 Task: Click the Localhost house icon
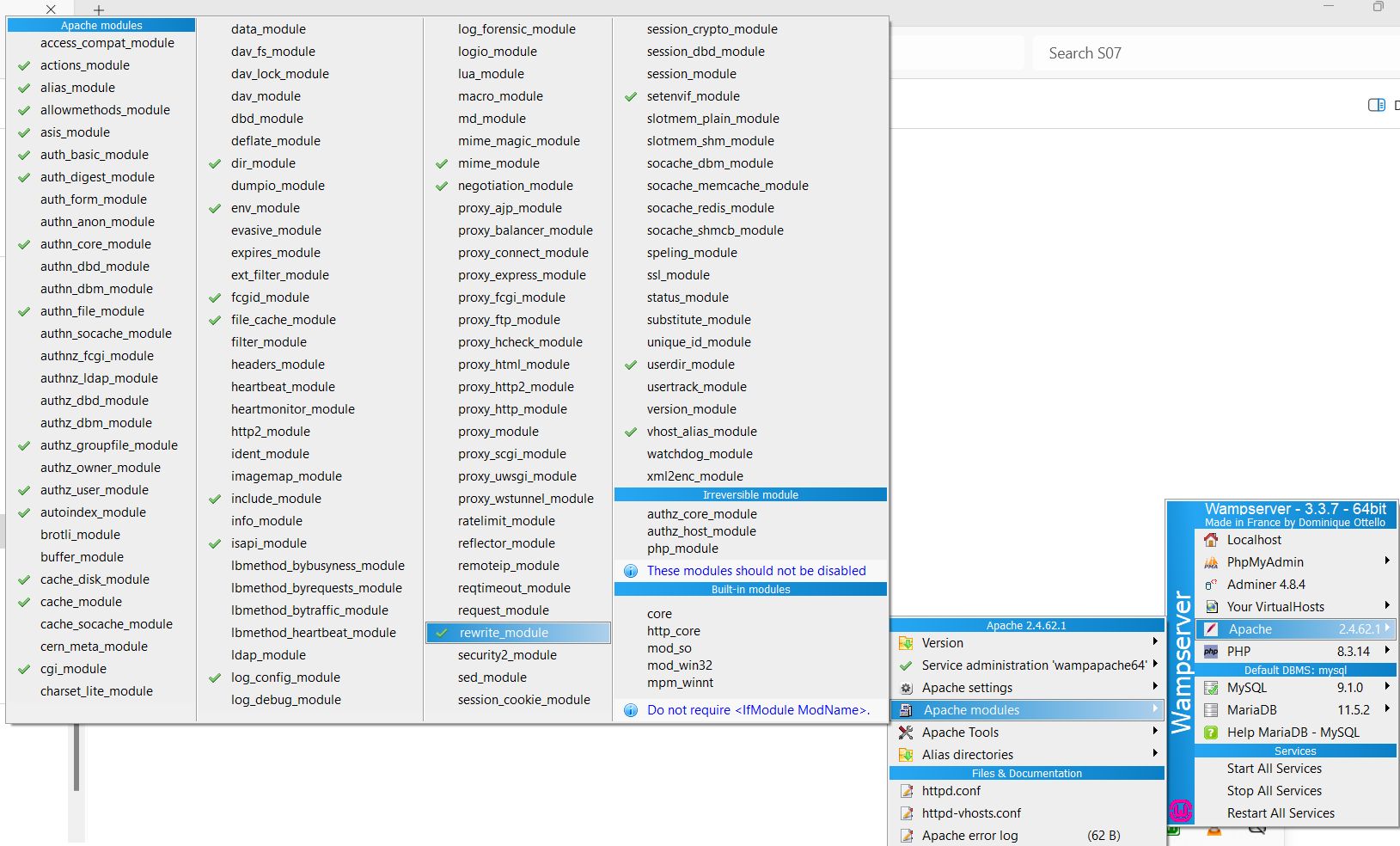(1211, 540)
